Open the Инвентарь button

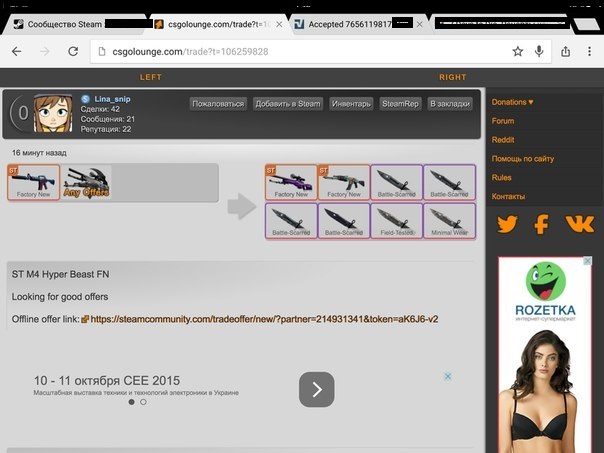351,104
